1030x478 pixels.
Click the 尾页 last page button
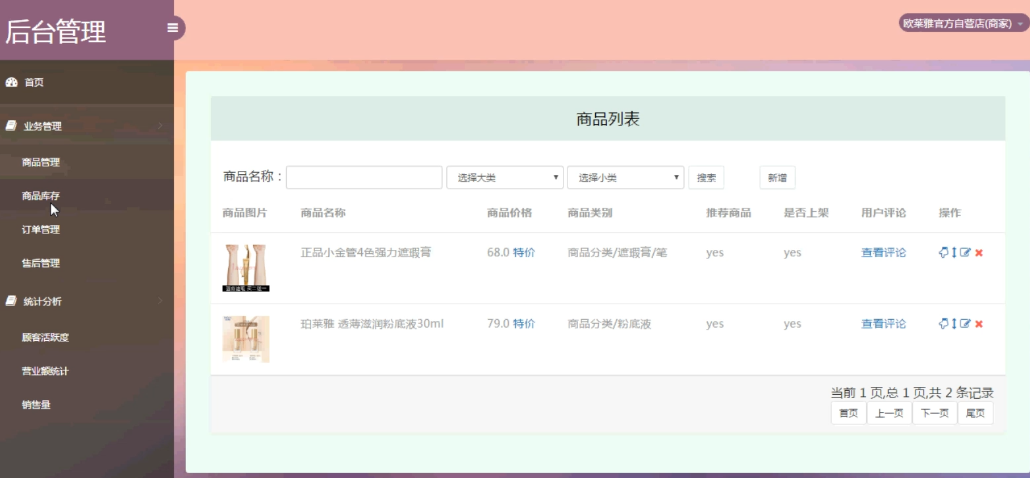coord(975,414)
